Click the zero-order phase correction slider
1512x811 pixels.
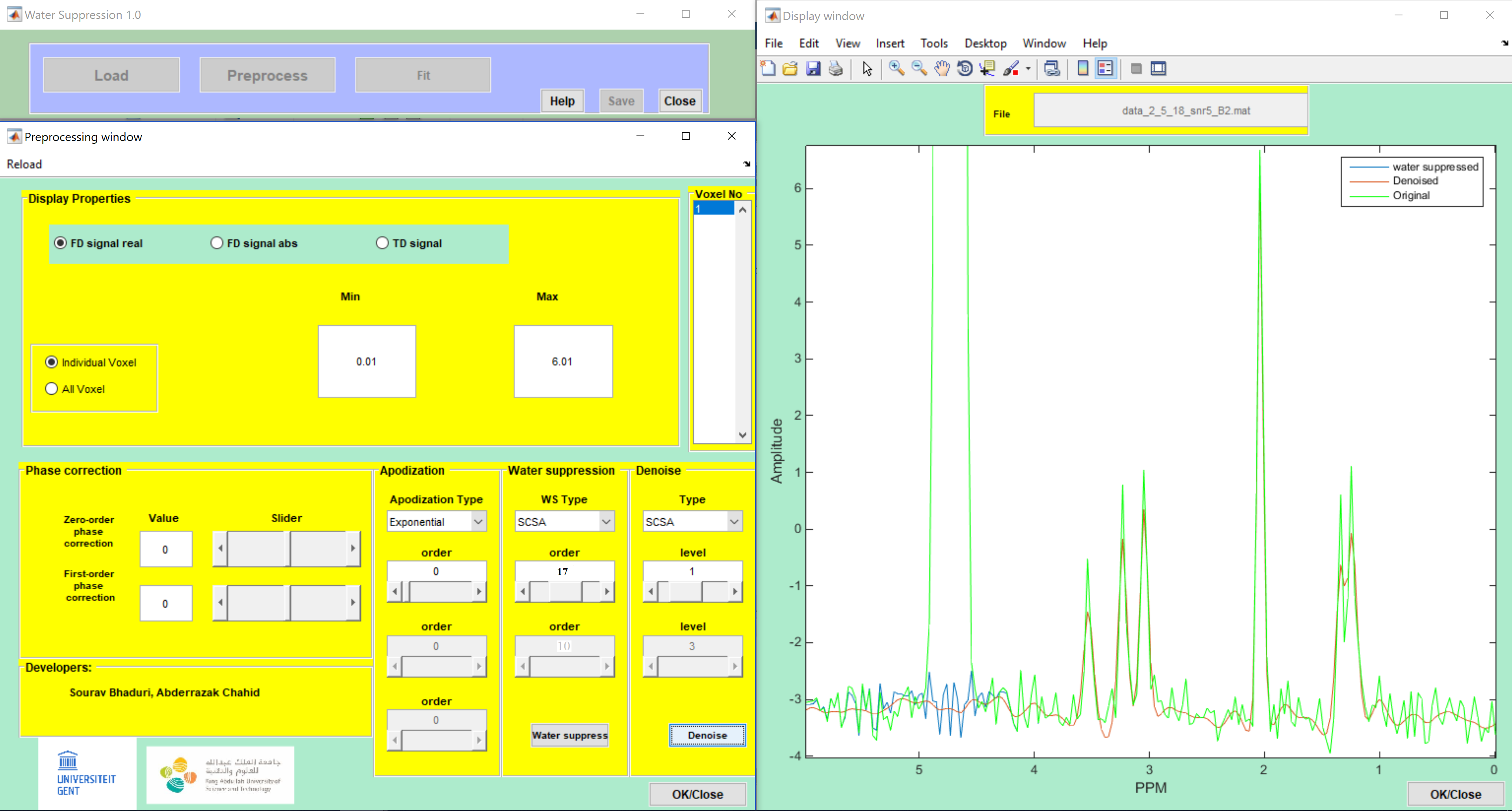click(286, 549)
